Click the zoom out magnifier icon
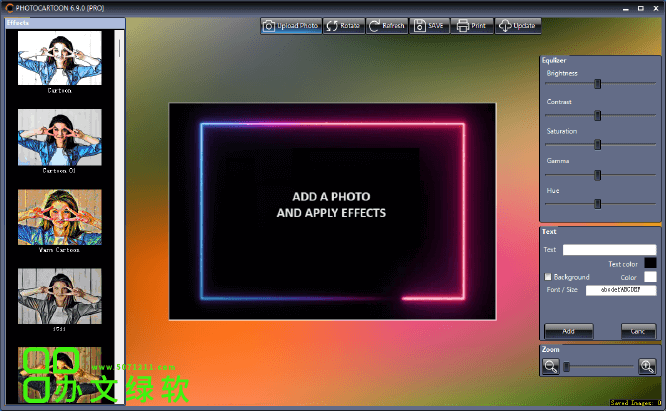 click(x=550, y=367)
